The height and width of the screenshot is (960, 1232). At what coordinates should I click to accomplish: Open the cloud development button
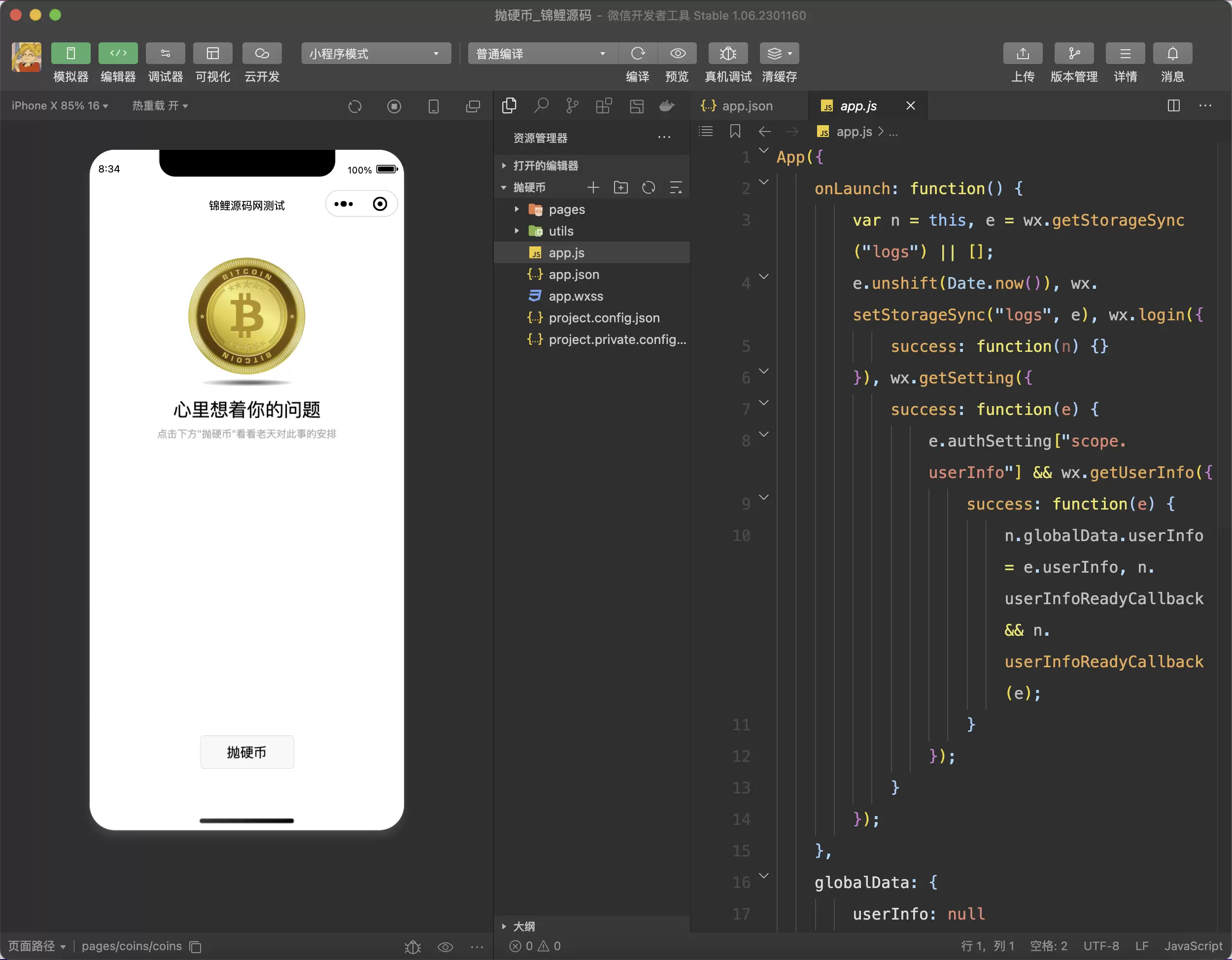coord(262,54)
